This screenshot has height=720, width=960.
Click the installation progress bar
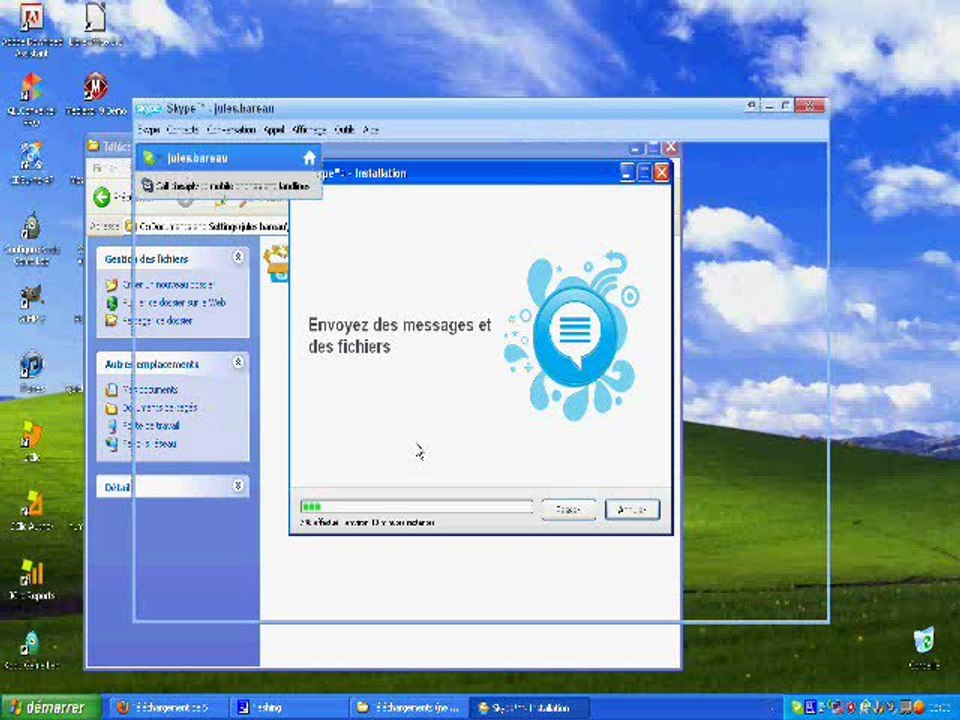click(x=416, y=506)
